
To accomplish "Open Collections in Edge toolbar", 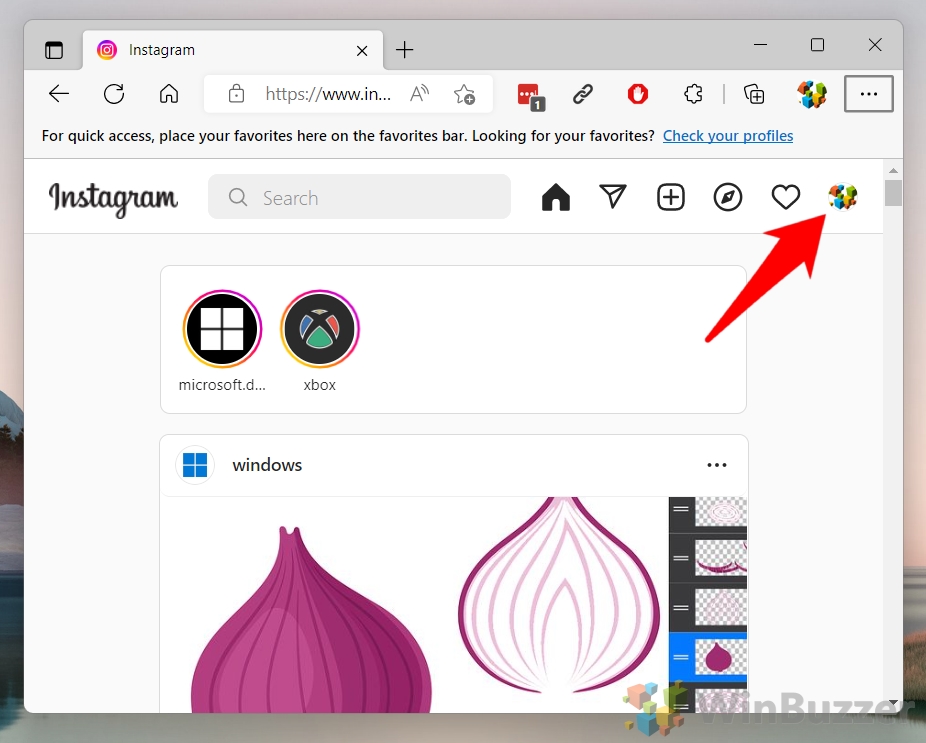I will click(754, 94).
